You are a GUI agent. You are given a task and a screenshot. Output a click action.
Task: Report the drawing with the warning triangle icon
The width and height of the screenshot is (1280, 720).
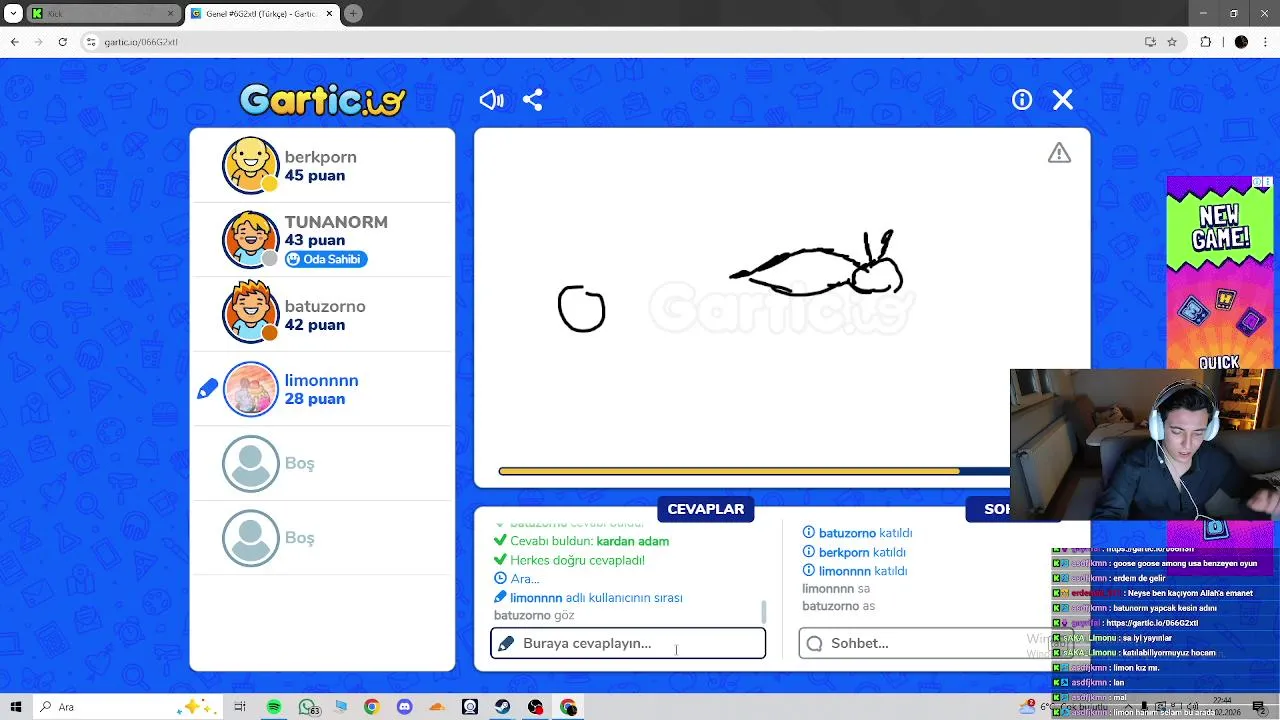click(x=1059, y=153)
